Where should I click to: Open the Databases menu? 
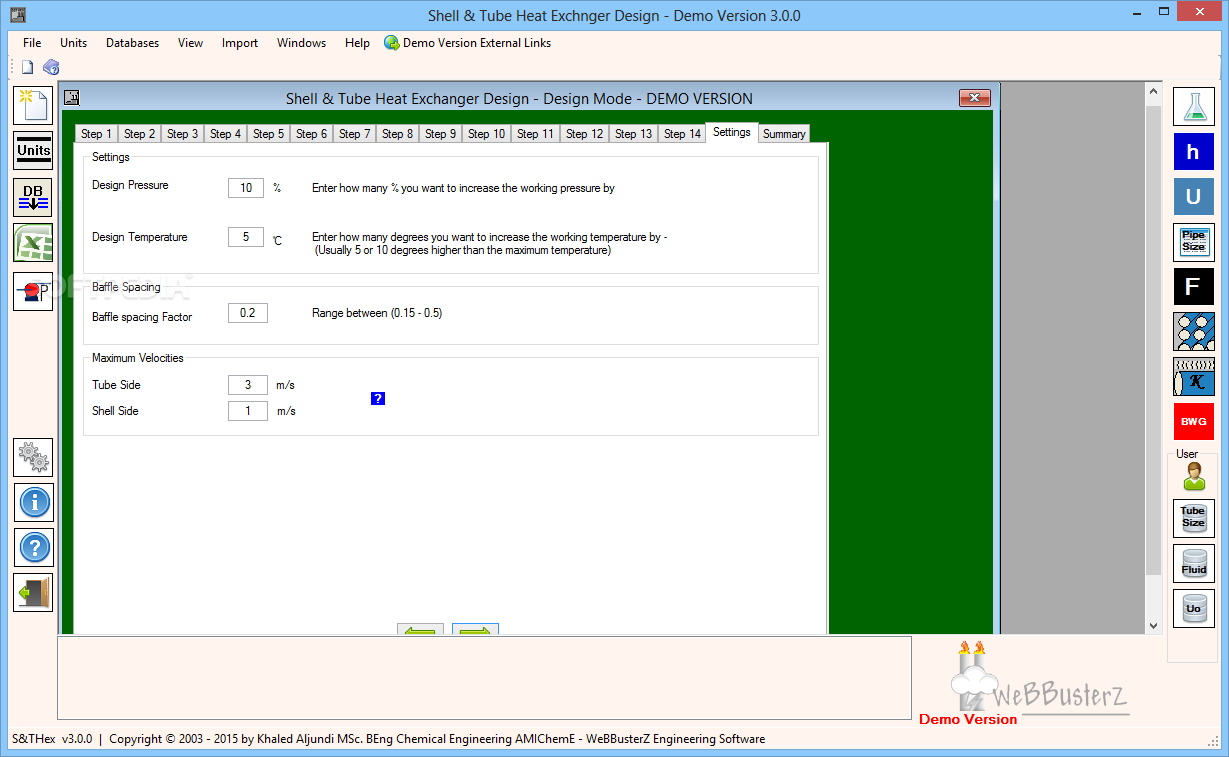point(132,43)
